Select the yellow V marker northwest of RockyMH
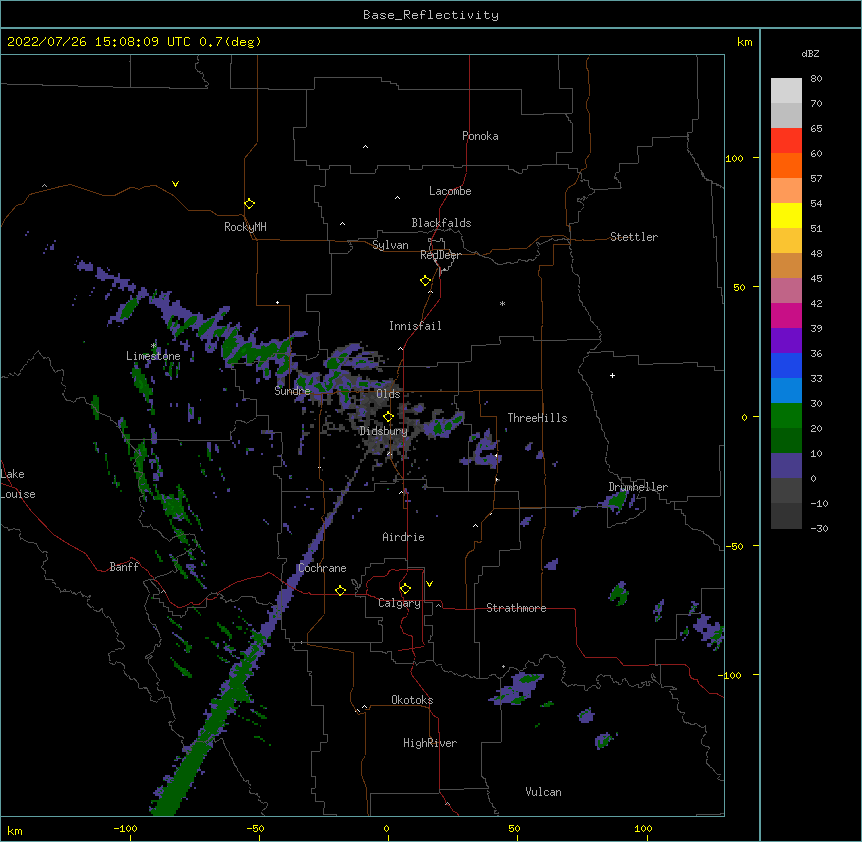862x842 pixels. tap(175, 184)
